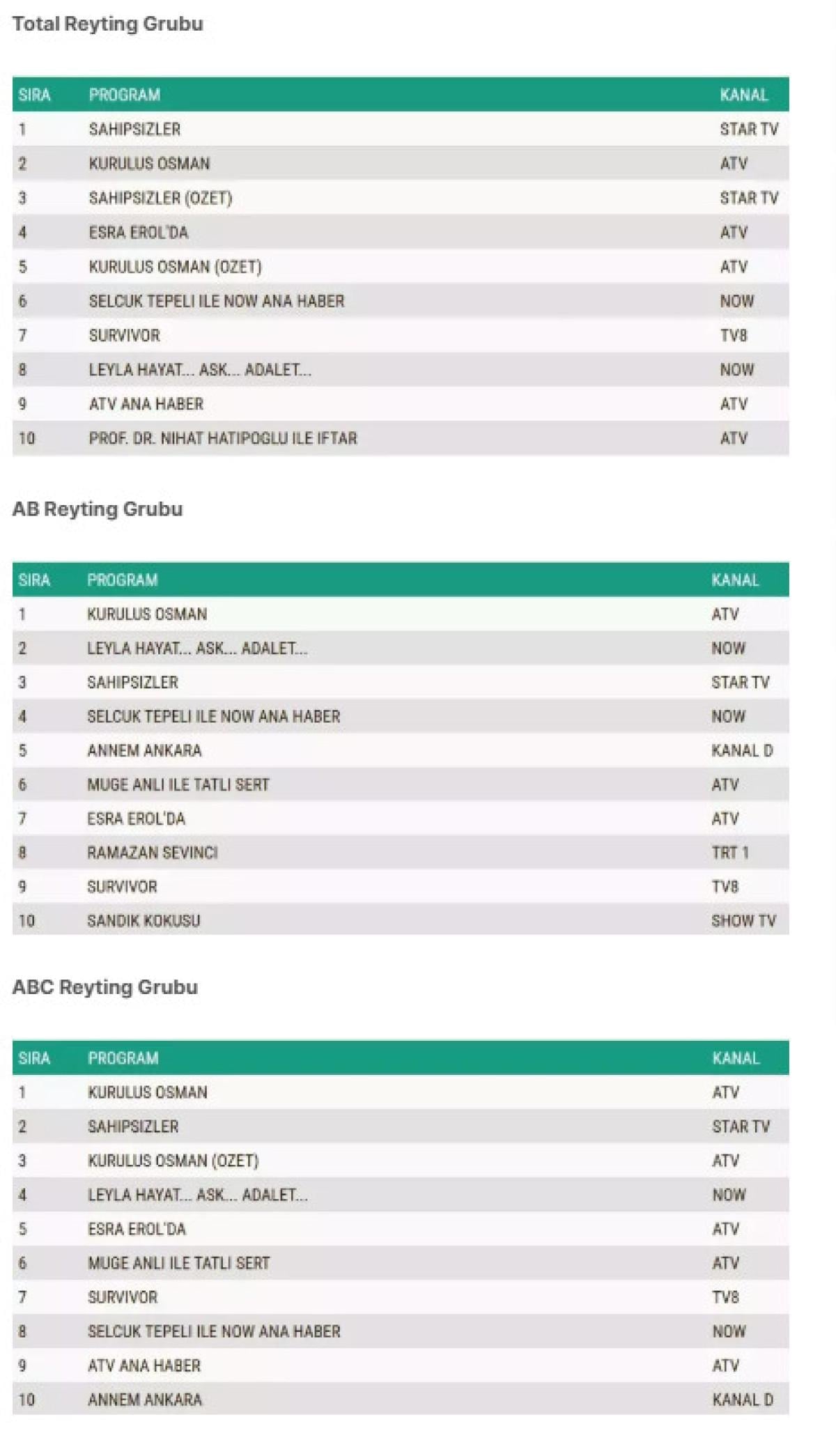Viewport: 836px width, 1456px height.
Task: Click the AB Reyting Grubu heading
Action: pyautogui.click(x=98, y=509)
